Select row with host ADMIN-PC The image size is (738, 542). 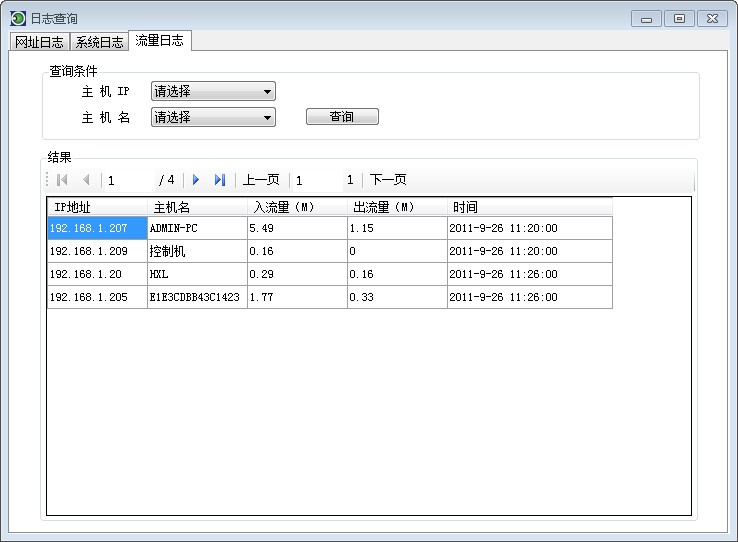[x=196, y=228]
